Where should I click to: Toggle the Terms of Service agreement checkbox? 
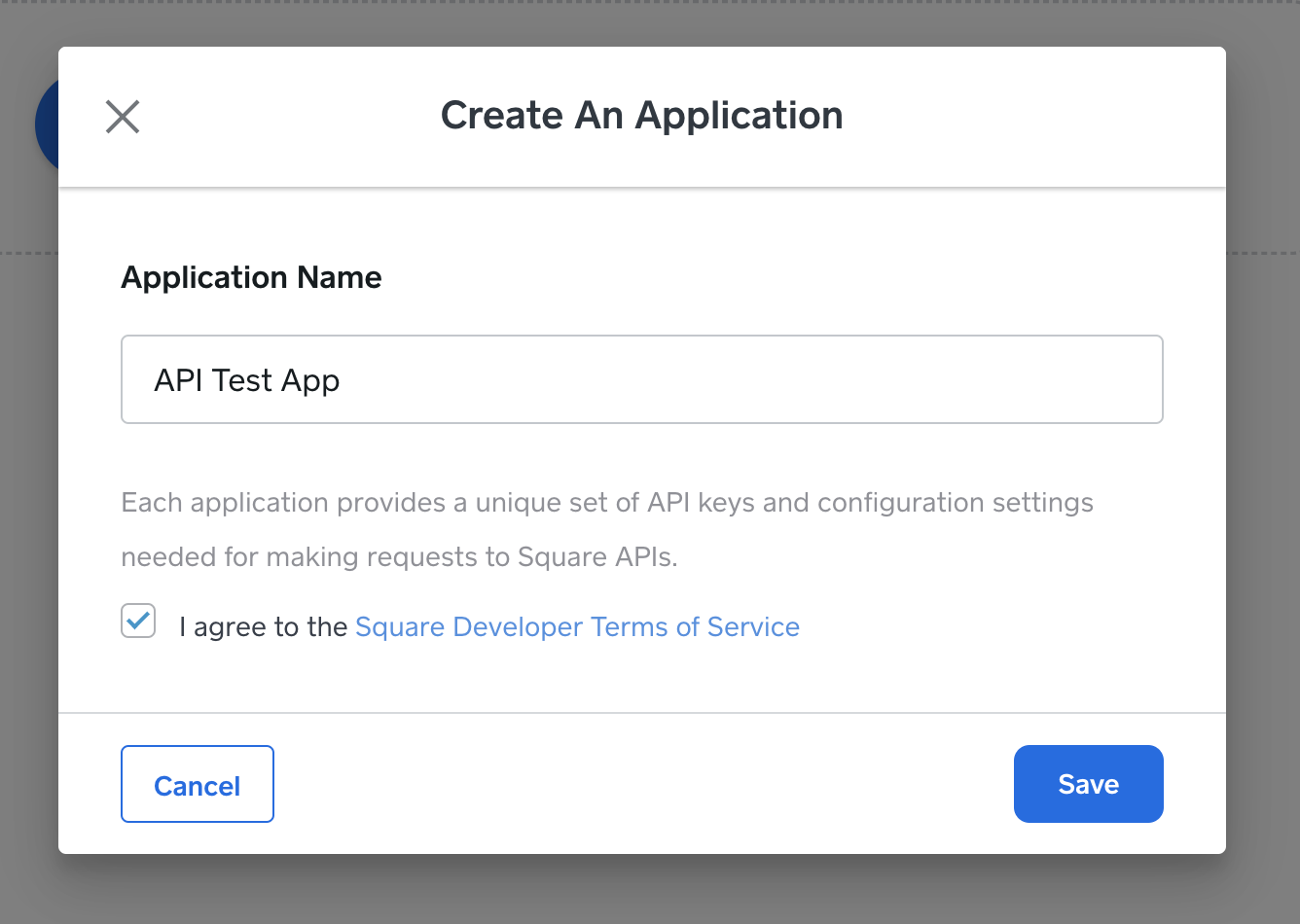[138, 621]
